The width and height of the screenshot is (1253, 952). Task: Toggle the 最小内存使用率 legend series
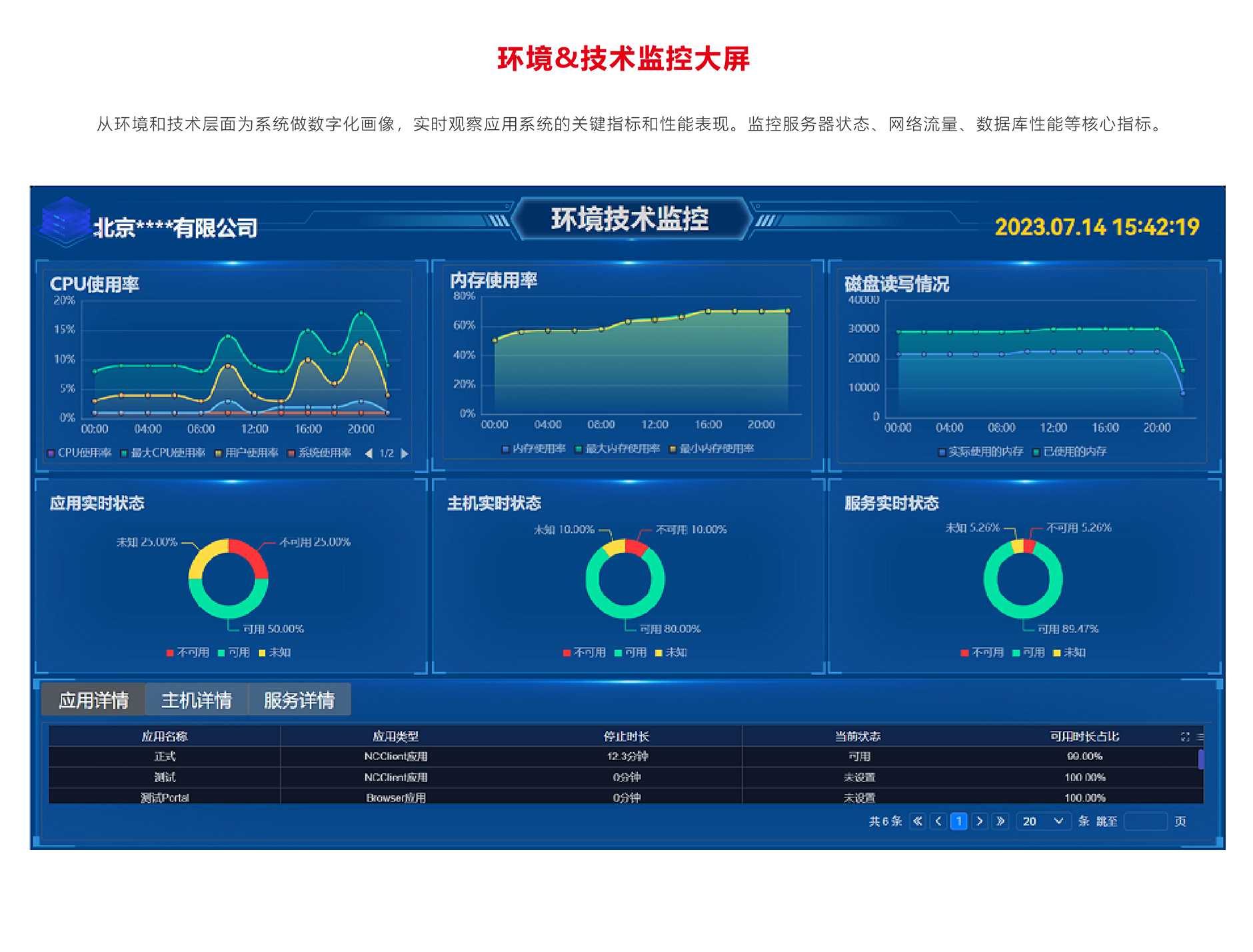click(x=712, y=448)
